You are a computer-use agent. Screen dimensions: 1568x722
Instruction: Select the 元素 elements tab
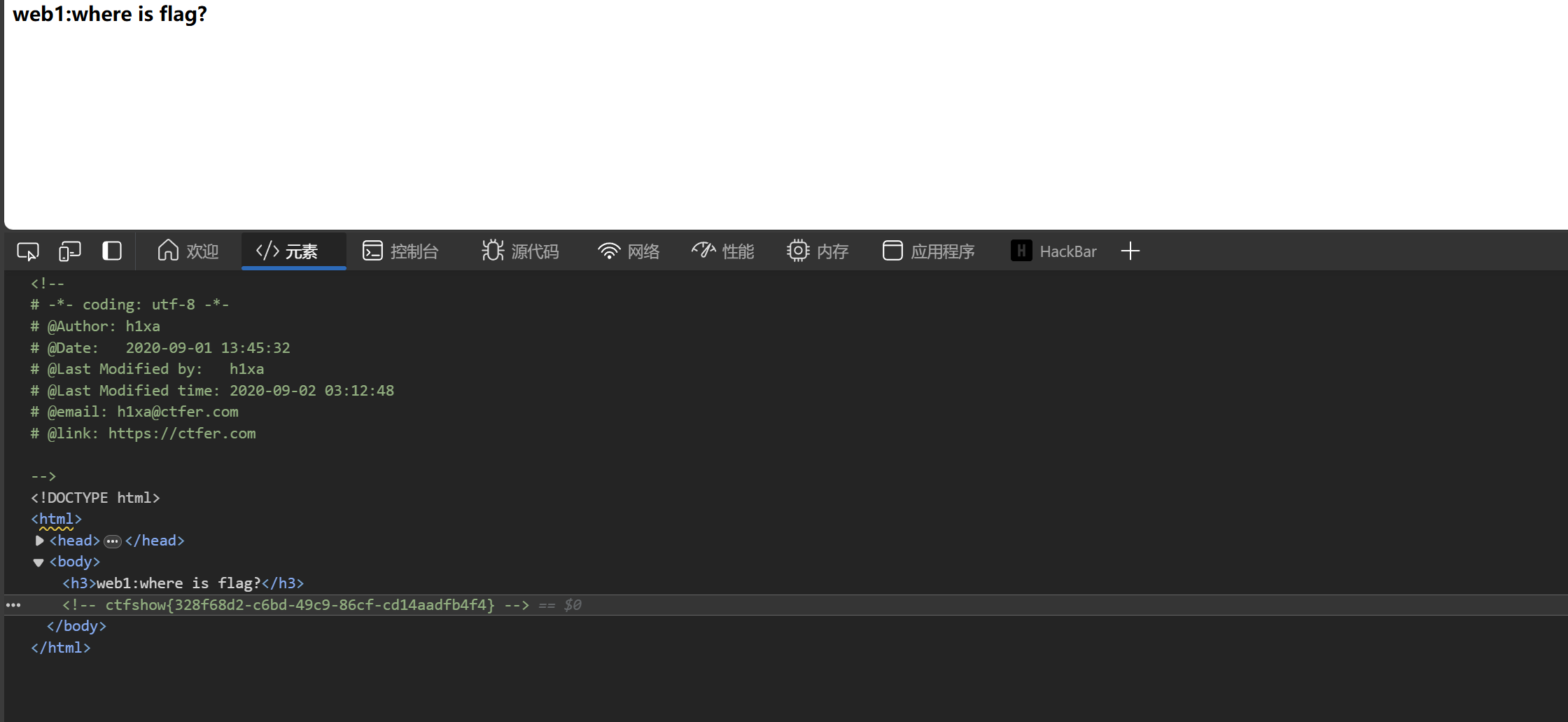point(288,251)
